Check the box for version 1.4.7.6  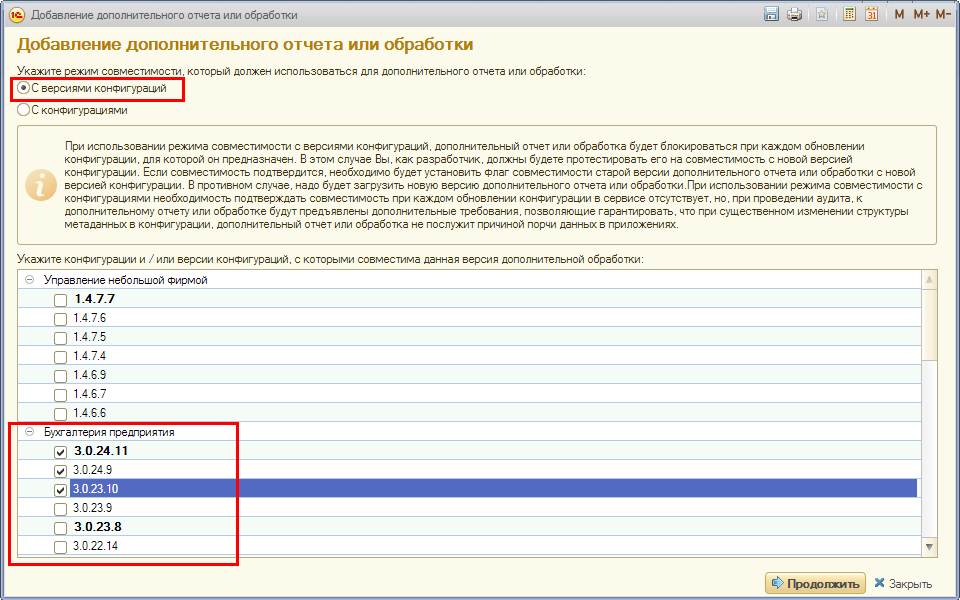pos(60,319)
